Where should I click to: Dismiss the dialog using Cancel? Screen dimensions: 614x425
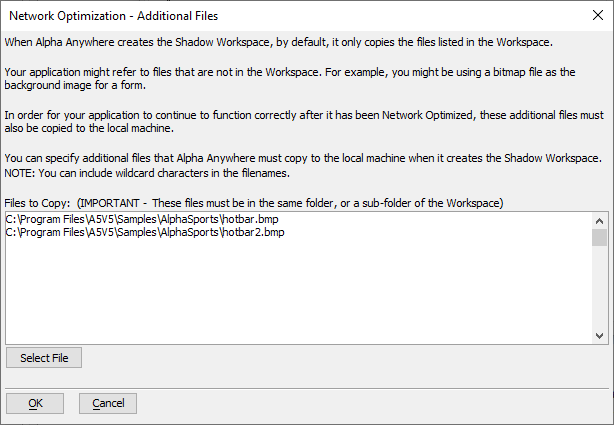click(x=108, y=403)
